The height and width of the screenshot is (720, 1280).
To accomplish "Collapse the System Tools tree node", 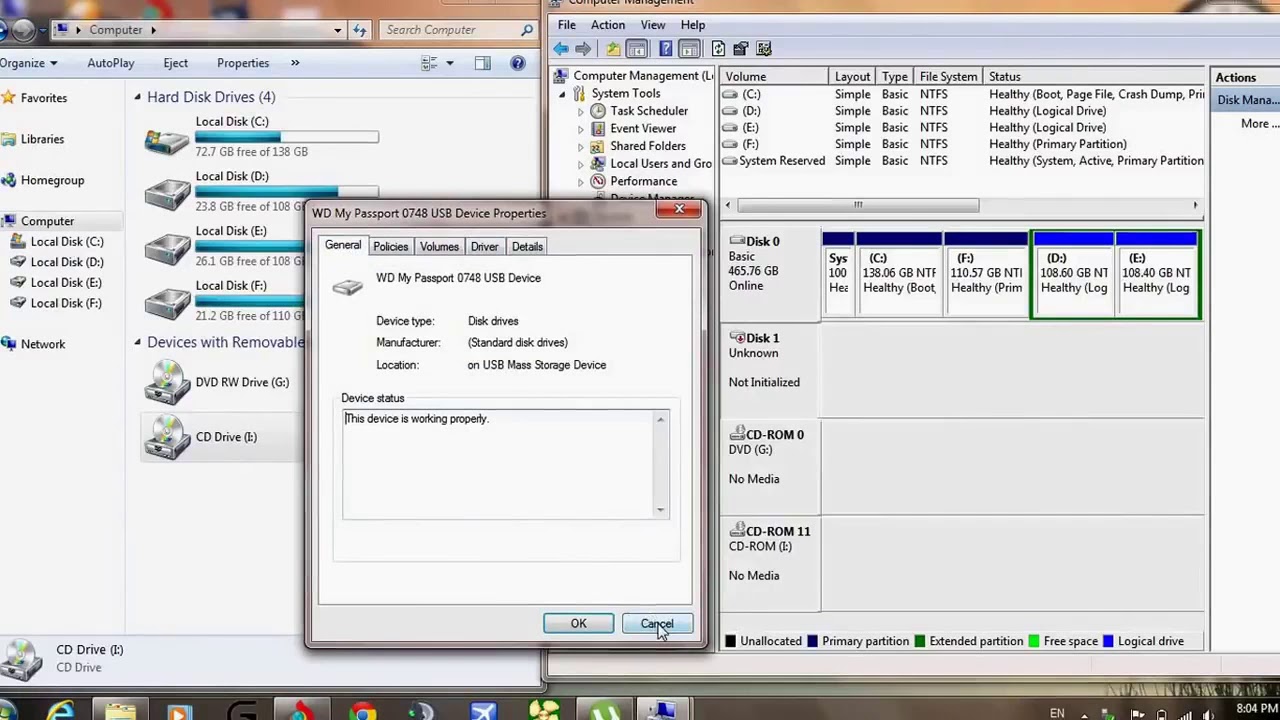I will [x=562, y=94].
